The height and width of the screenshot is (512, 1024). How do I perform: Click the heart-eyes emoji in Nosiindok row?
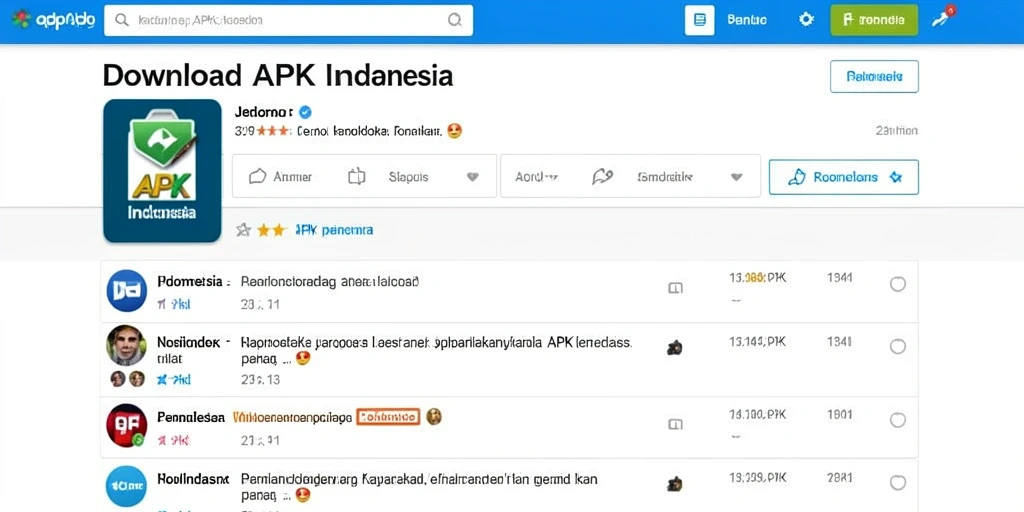(x=302, y=359)
